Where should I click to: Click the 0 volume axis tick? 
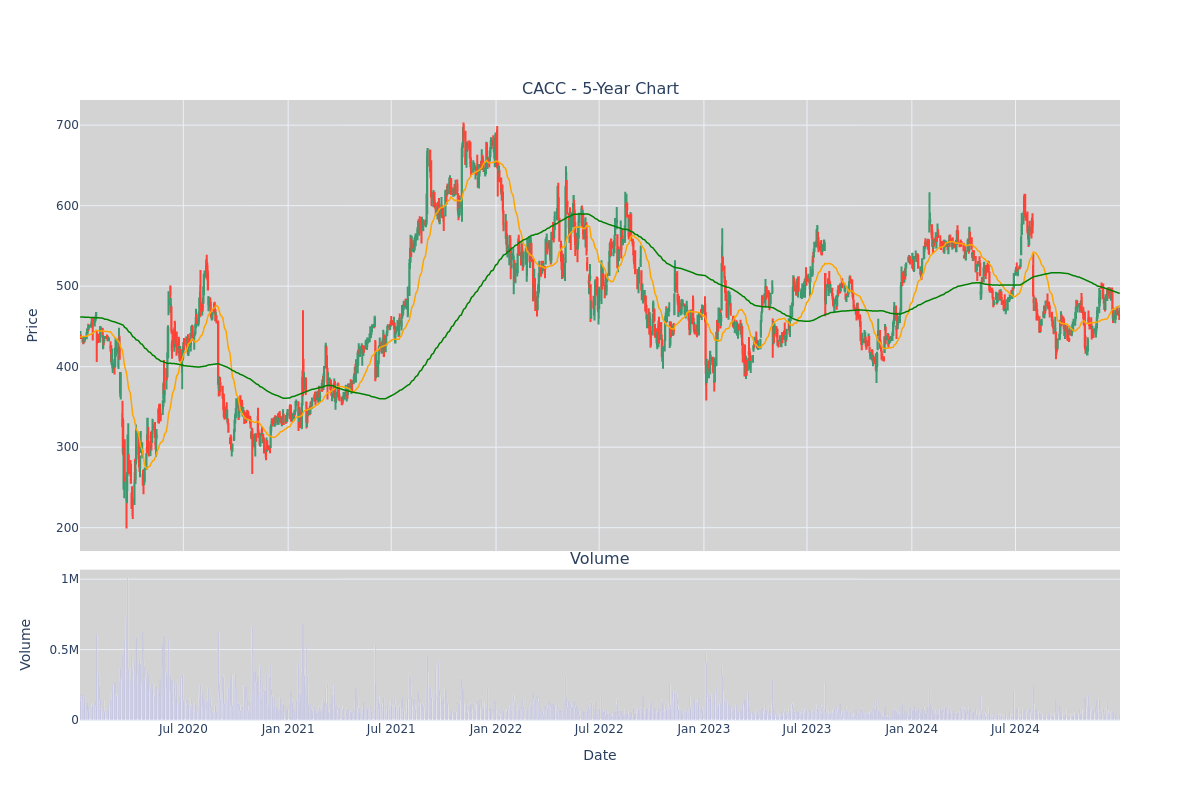click(x=75, y=720)
